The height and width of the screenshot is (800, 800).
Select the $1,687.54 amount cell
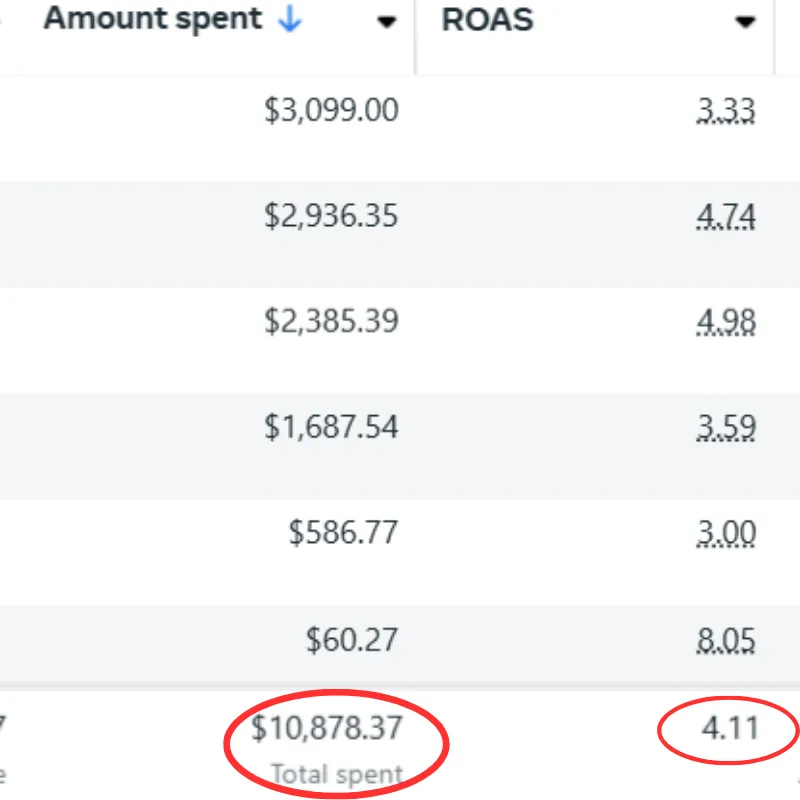(331, 427)
